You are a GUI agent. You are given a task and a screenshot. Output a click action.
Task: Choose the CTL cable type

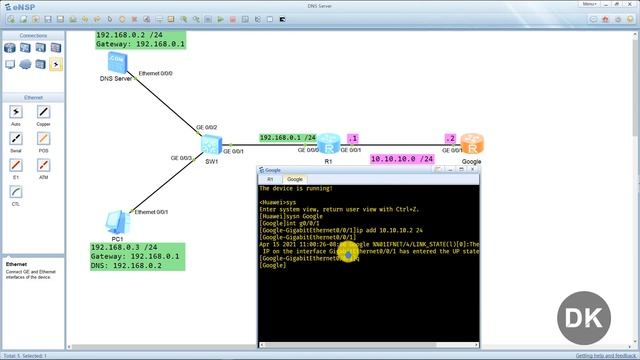(x=16, y=192)
